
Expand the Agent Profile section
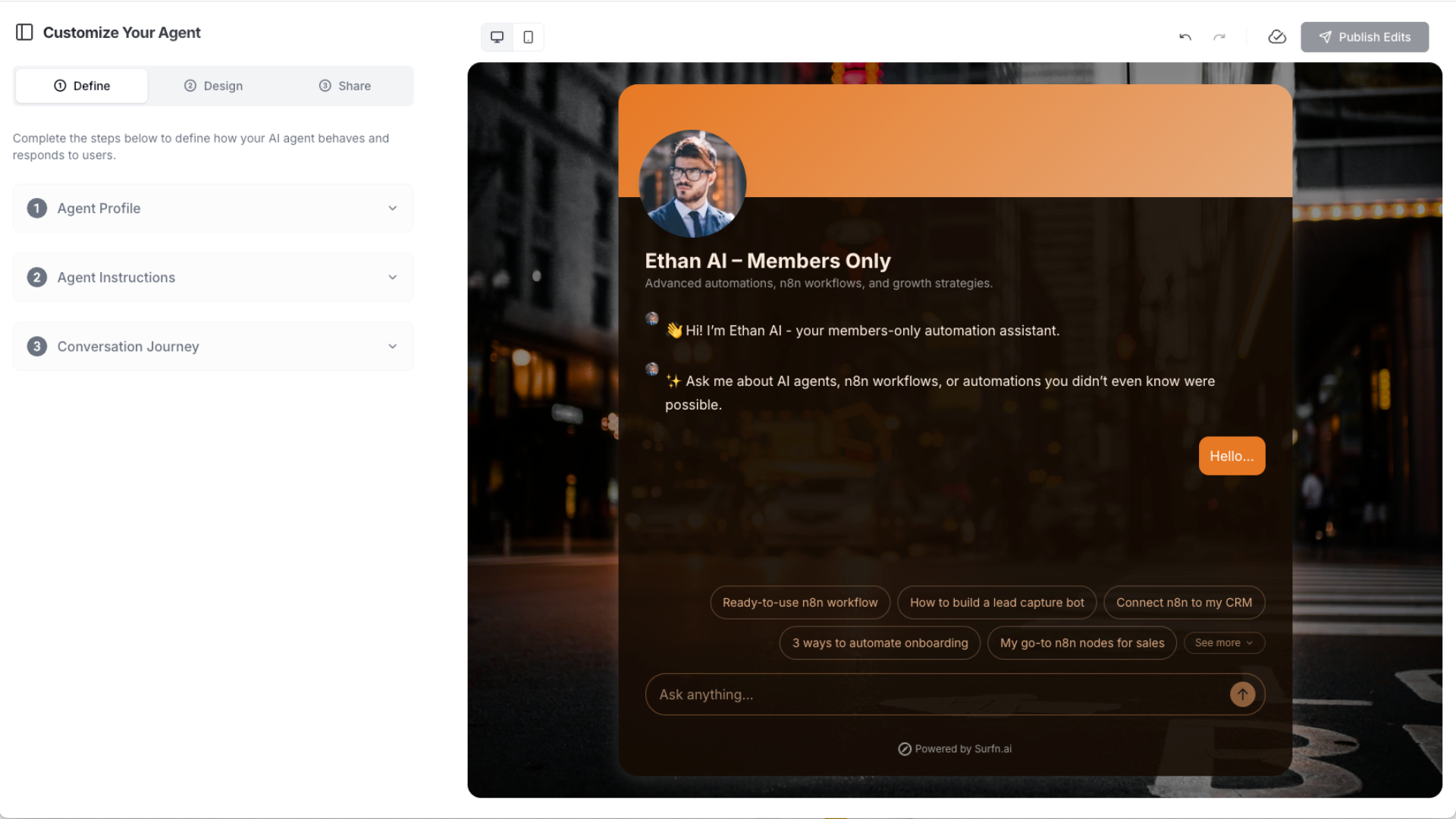(x=212, y=208)
